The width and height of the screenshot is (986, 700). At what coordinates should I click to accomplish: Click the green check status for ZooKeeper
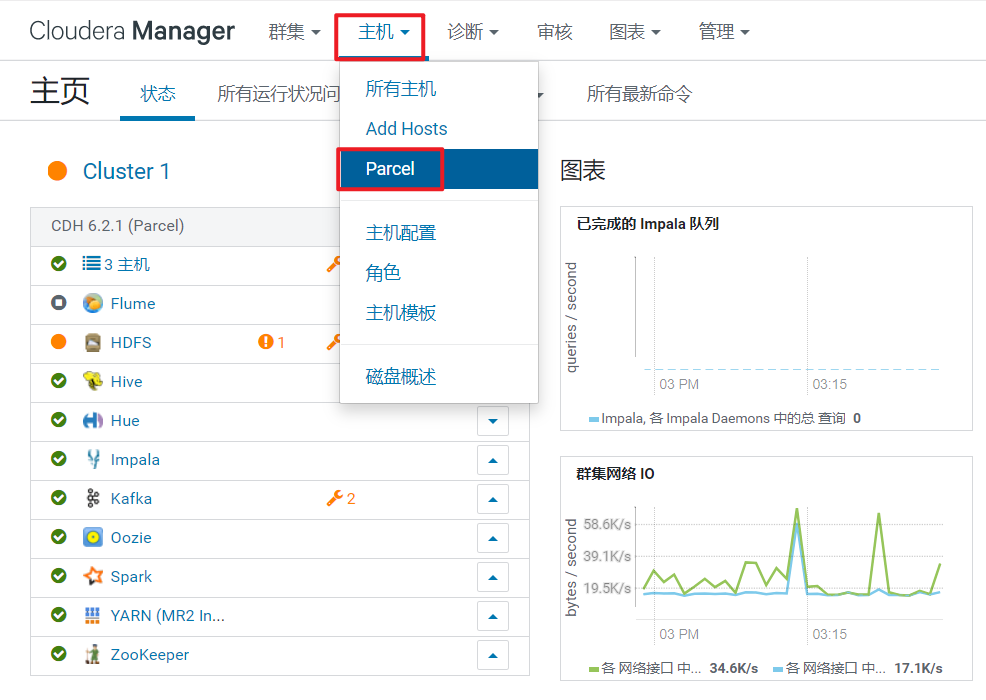click(58, 653)
